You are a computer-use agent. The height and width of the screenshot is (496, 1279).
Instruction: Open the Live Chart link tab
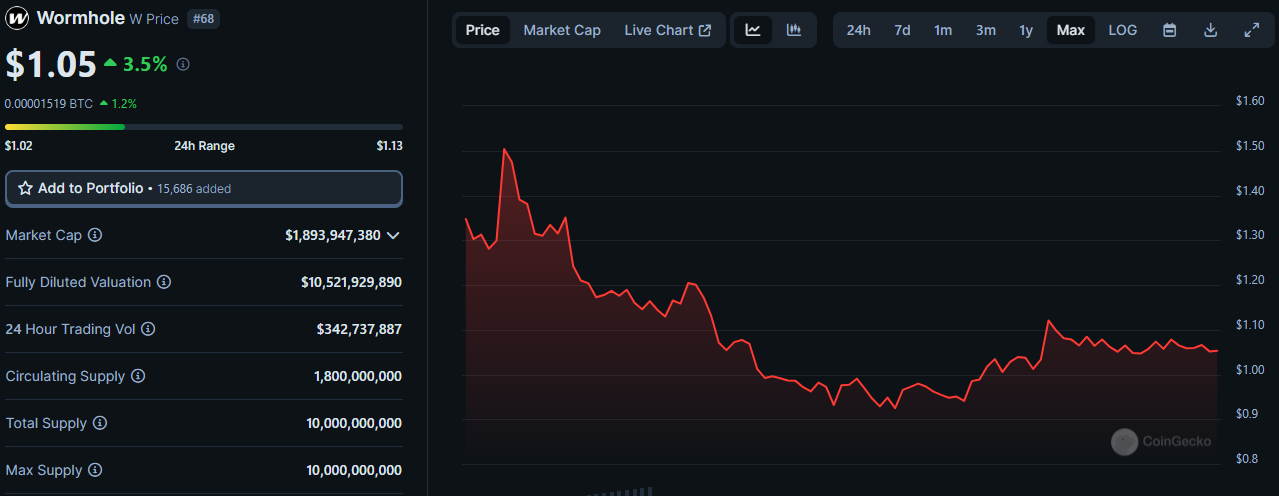click(668, 30)
